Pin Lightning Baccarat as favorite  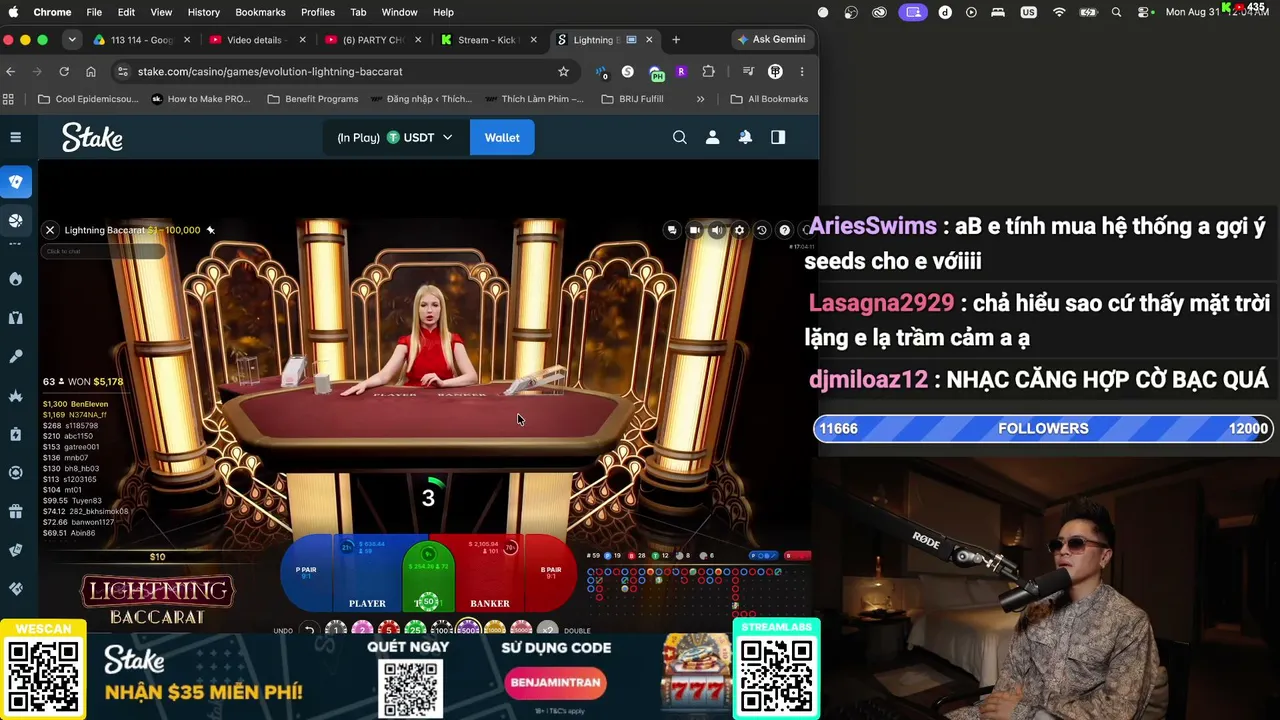[210, 230]
